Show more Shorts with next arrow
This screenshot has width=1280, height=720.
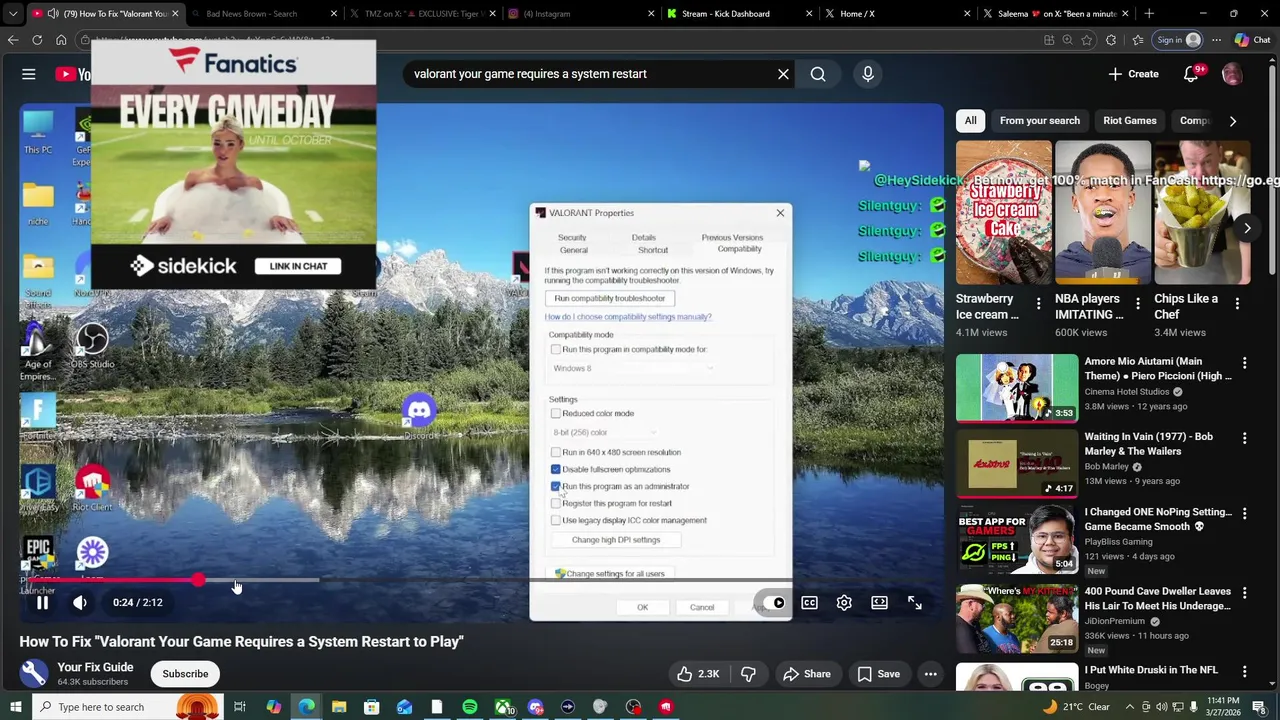[x=1247, y=228]
